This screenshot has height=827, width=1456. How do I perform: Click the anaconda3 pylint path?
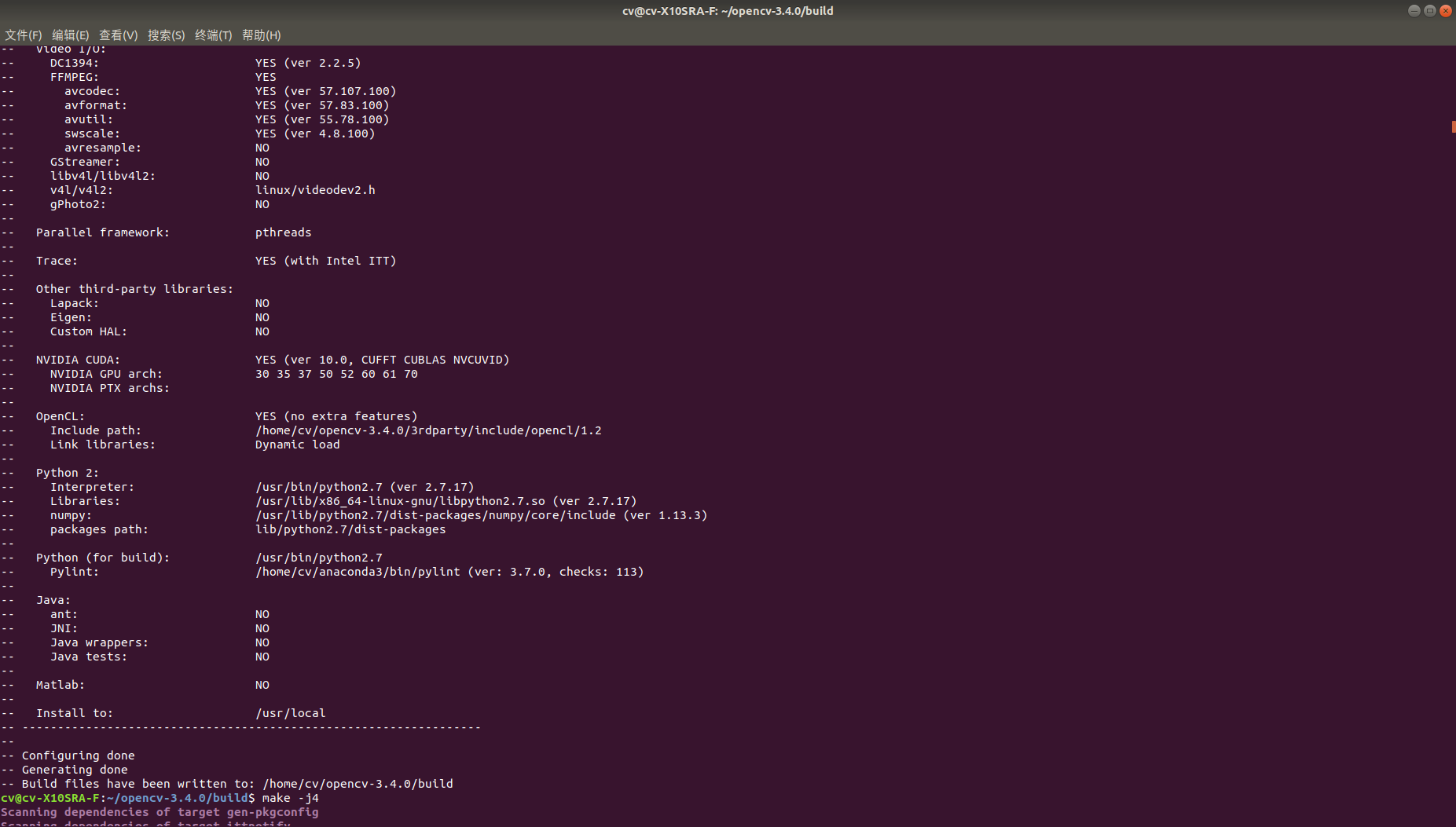(449, 572)
